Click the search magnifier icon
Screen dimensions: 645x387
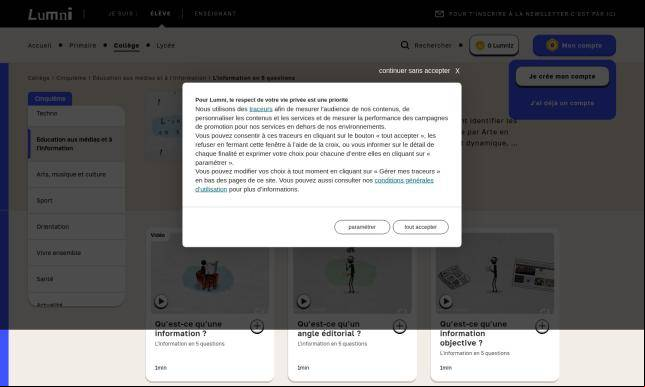[405, 45]
